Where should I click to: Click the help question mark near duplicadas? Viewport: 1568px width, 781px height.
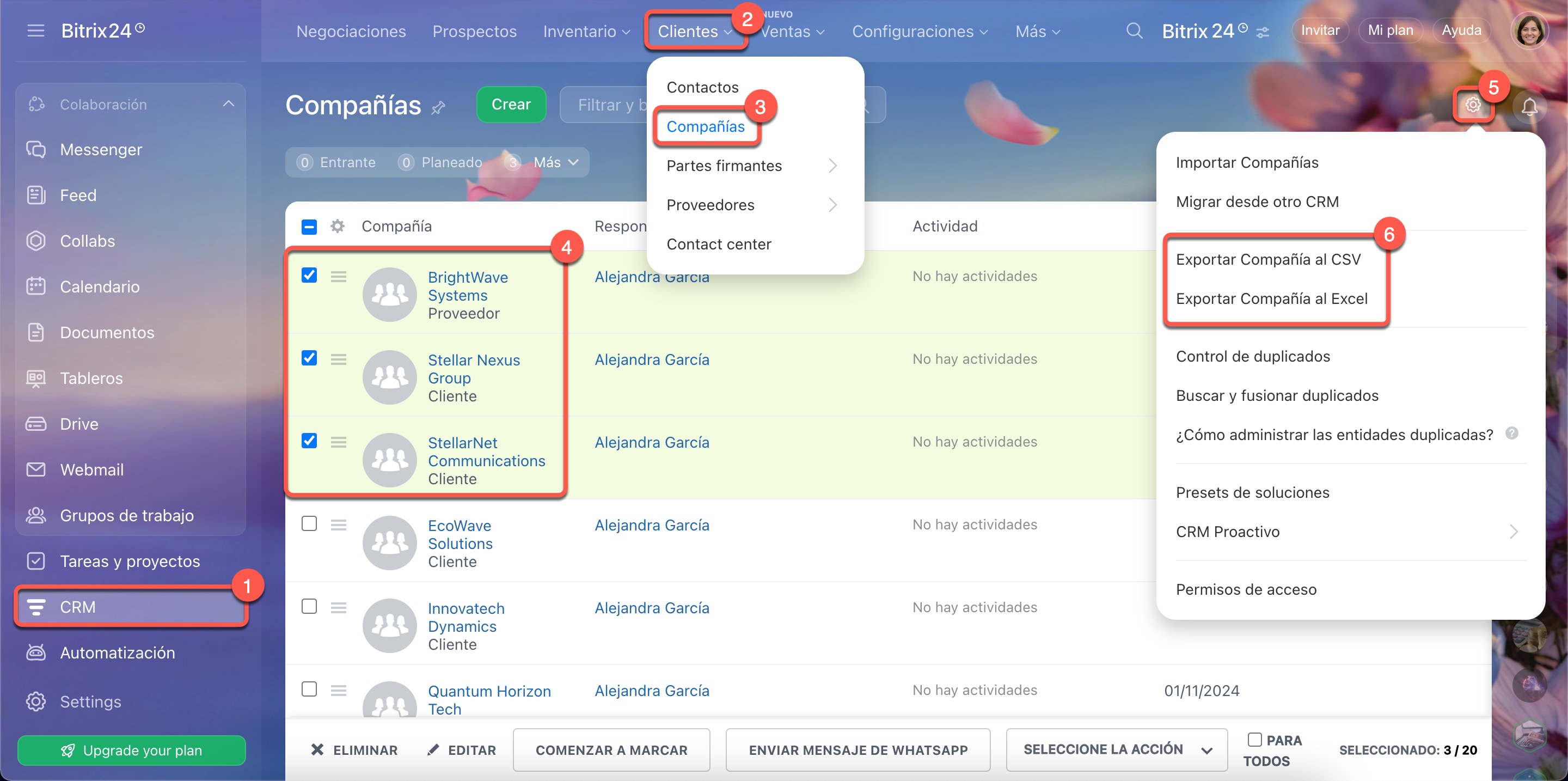[1511, 433]
